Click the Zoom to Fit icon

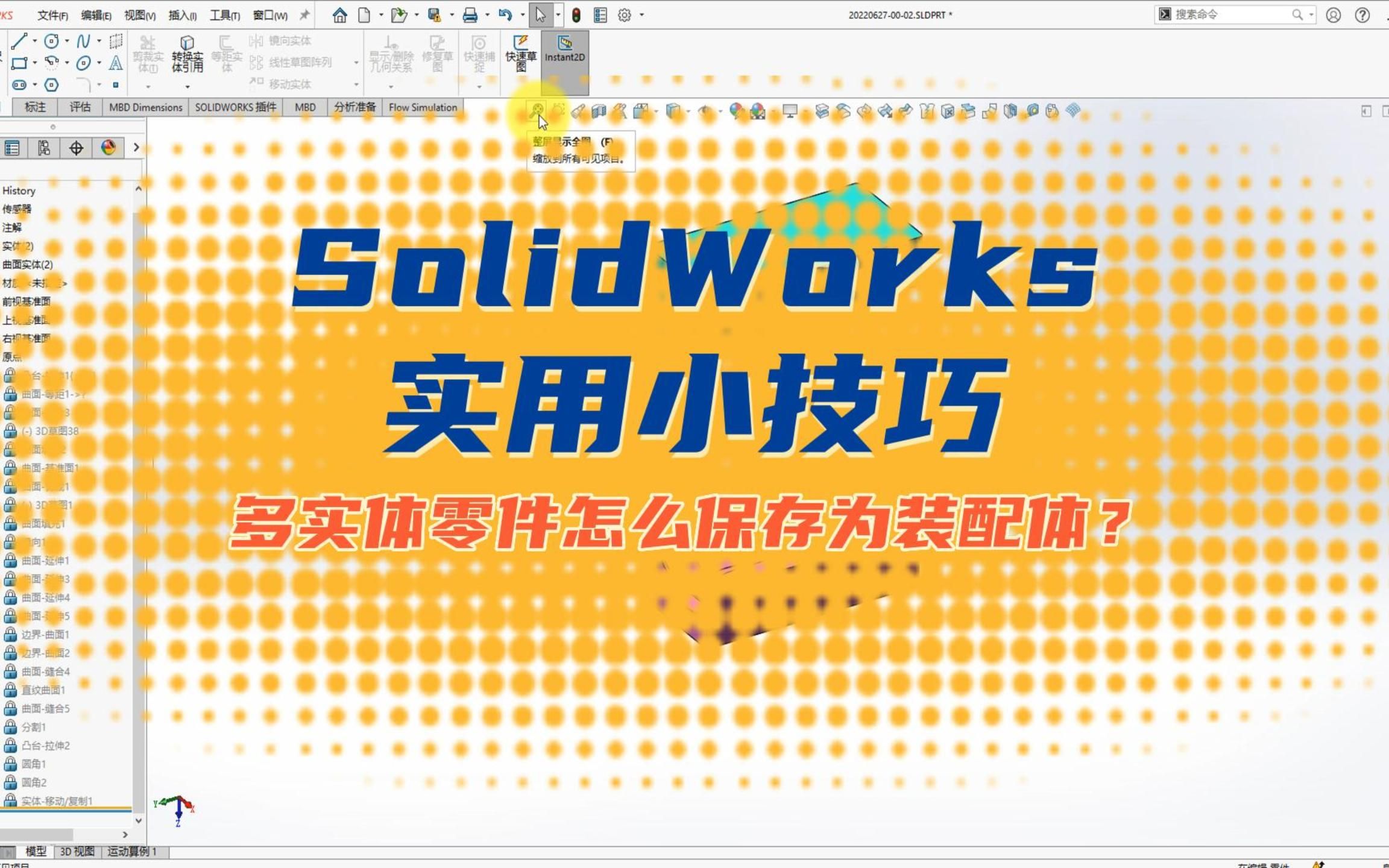click(x=537, y=111)
